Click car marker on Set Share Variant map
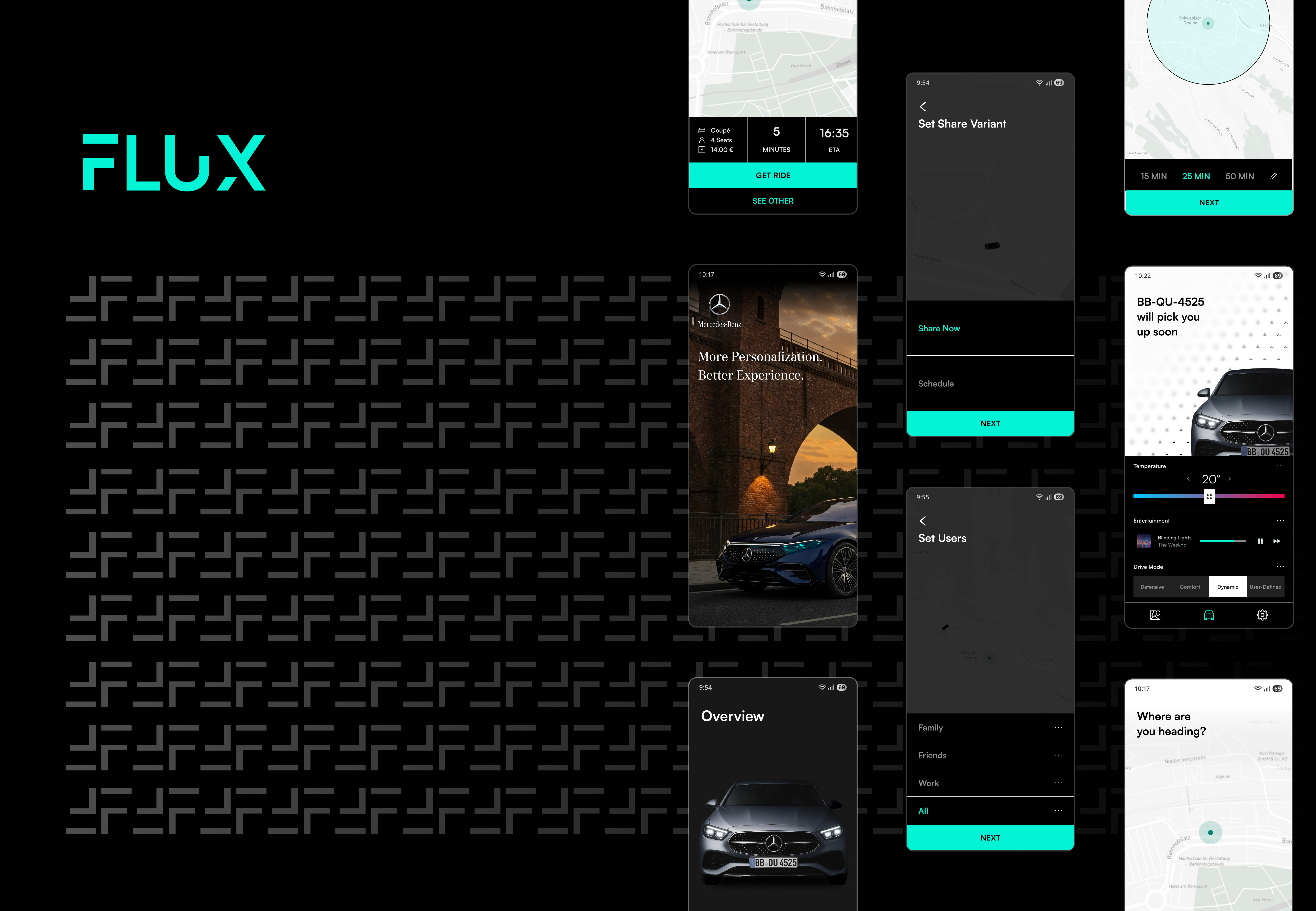1316x911 pixels. (x=992, y=246)
